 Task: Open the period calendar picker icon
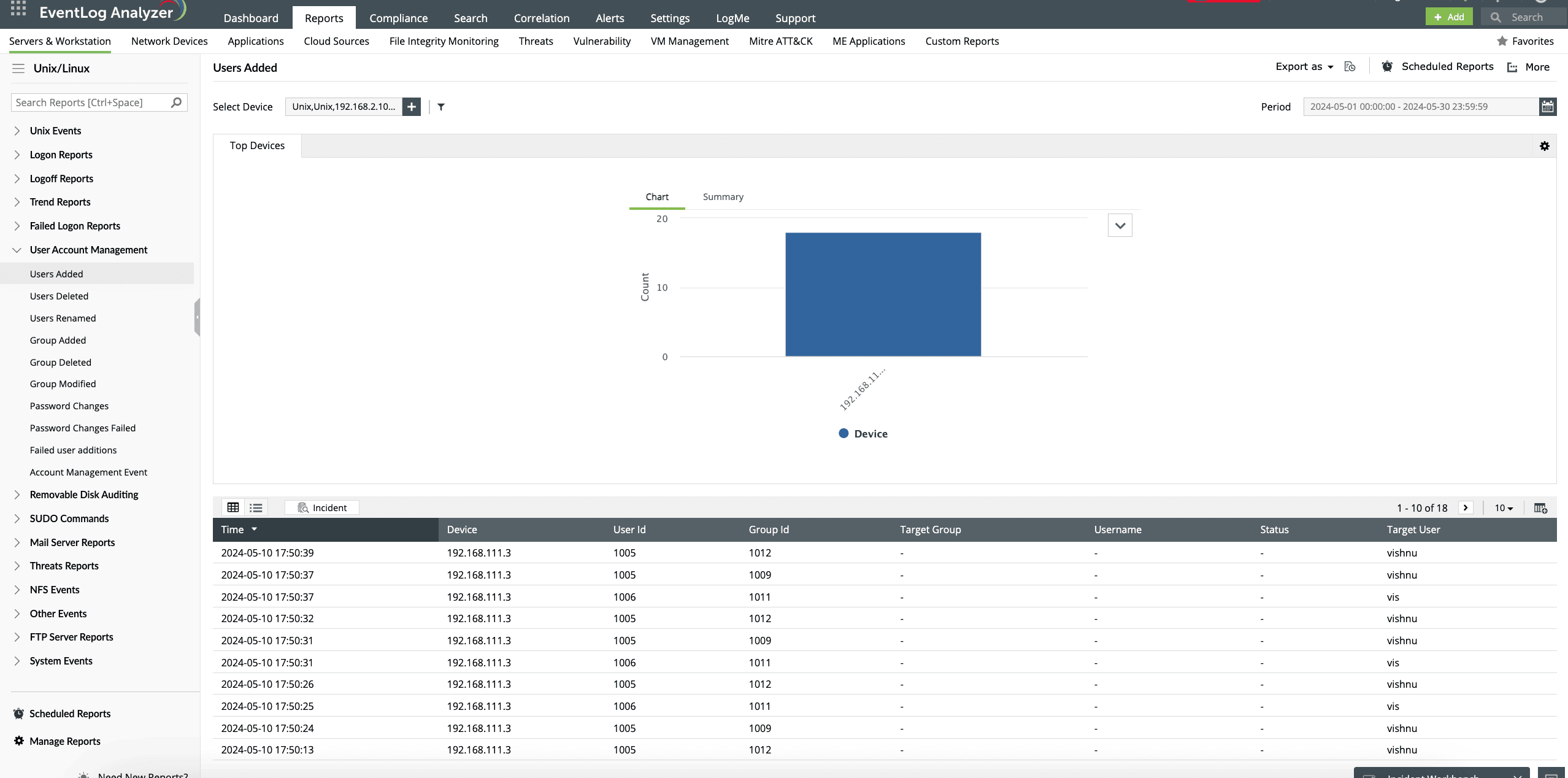tap(1547, 107)
